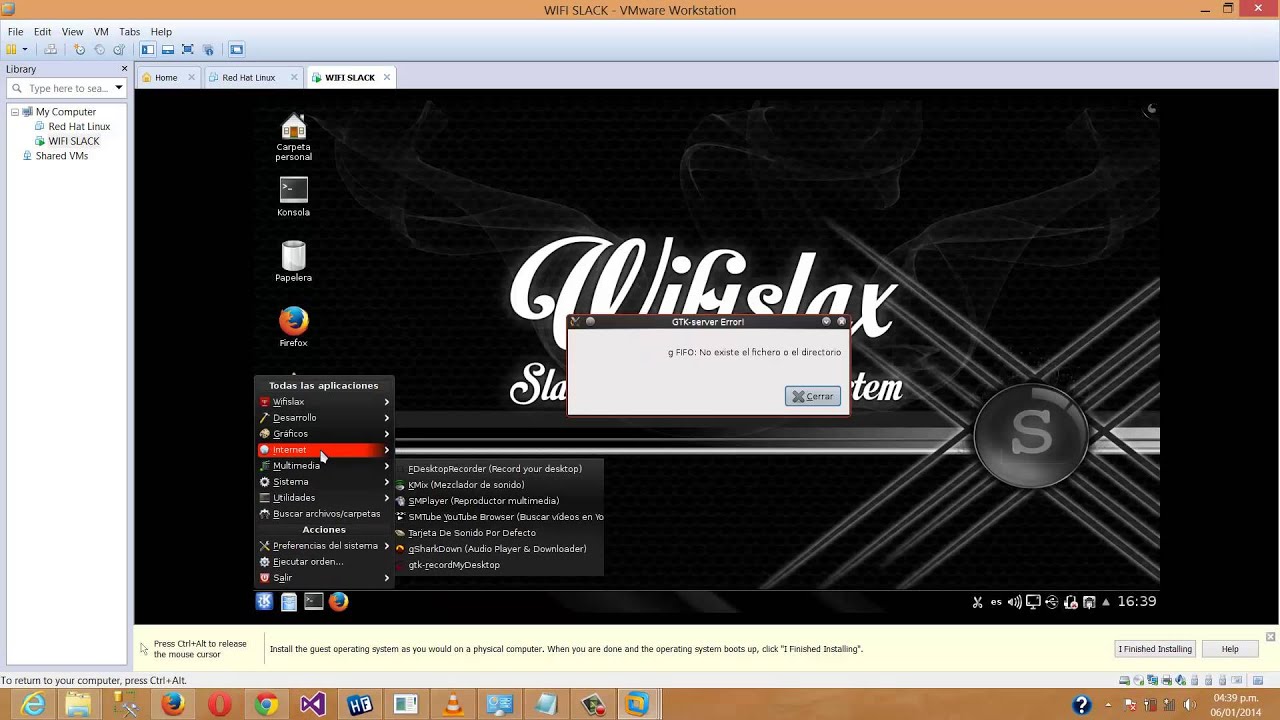The image size is (1280, 720).
Task: Toggle the thumbnail bar view icon
Action: pyautogui.click(x=168, y=49)
